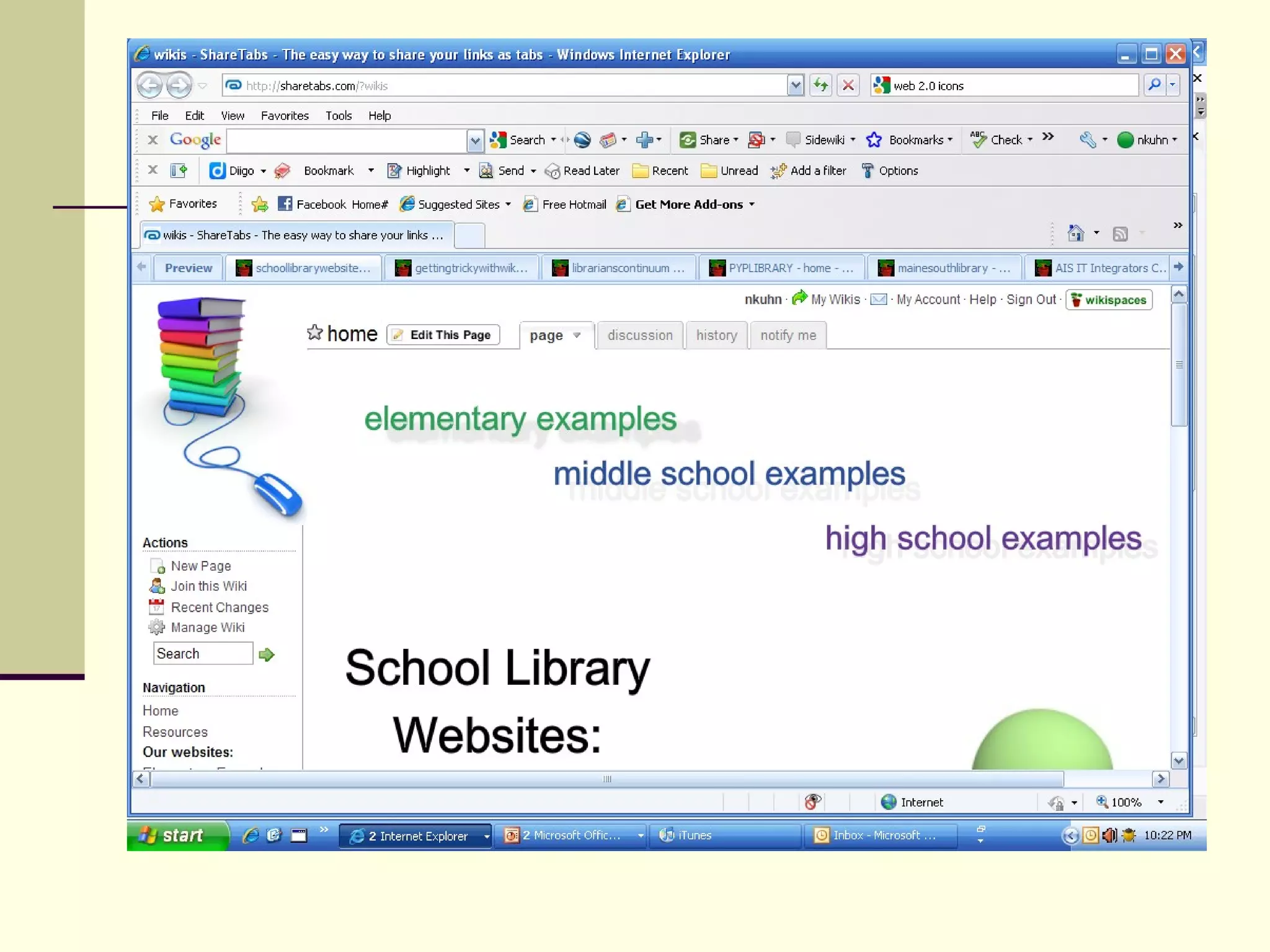Expand the Google Bookmarks dropdown
This screenshot has height=952, width=1270.
(x=950, y=140)
